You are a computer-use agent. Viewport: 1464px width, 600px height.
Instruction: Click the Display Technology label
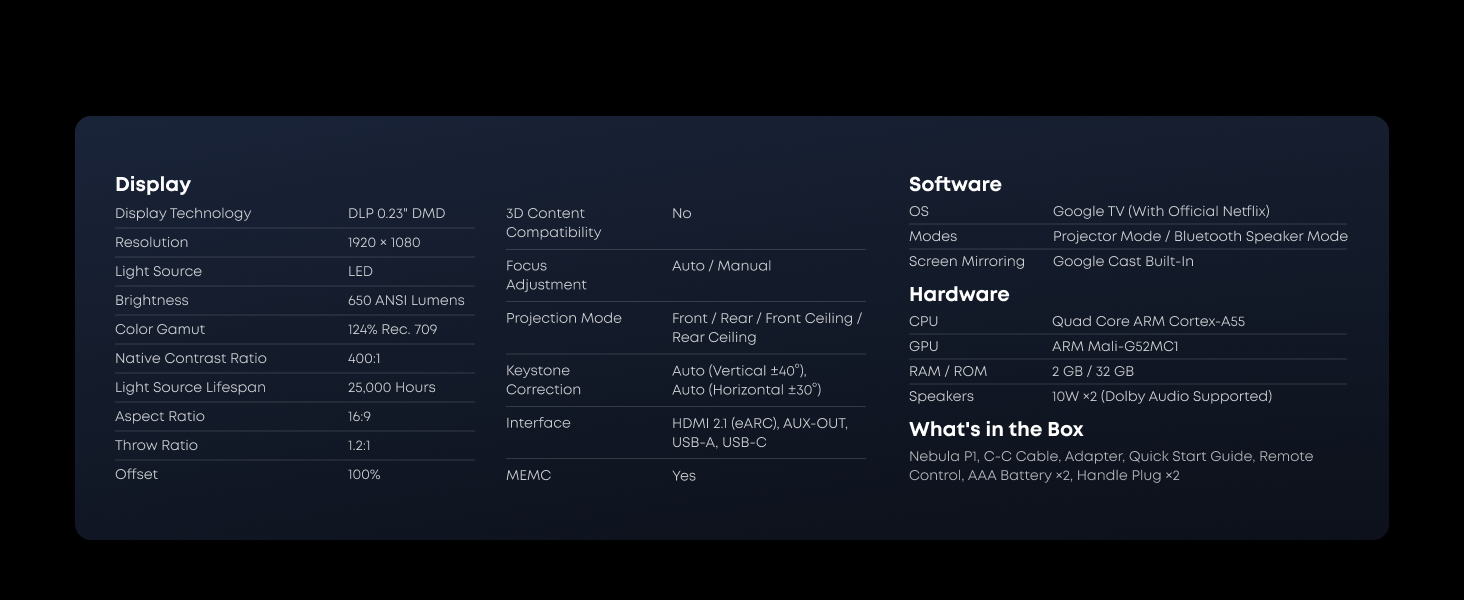(x=183, y=213)
